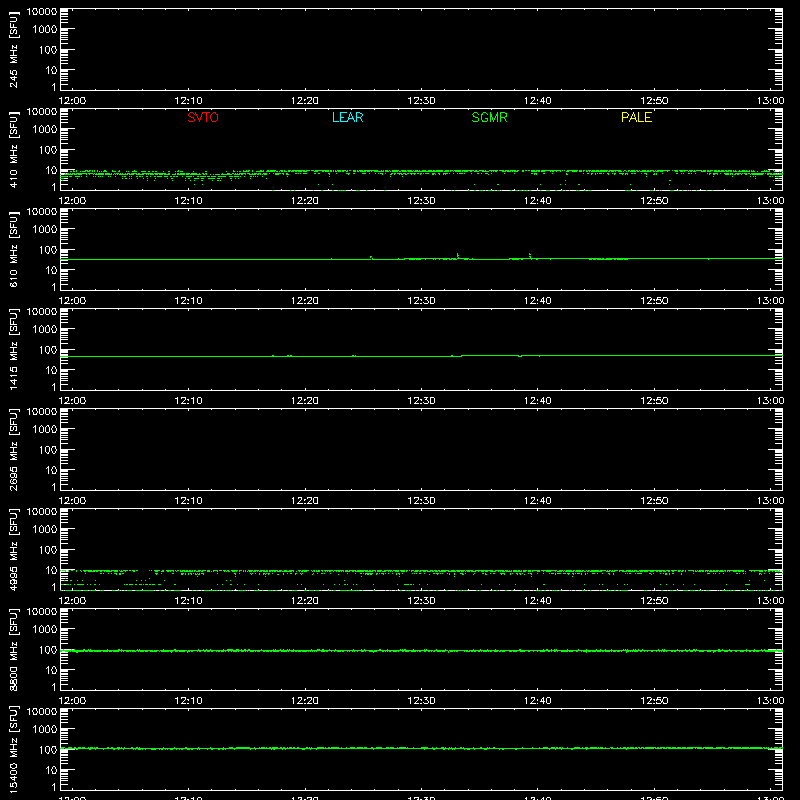800x800 pixels.
Task: Click the 10000 tick value on 245 MHz axis
Action: tap(41, 12)
